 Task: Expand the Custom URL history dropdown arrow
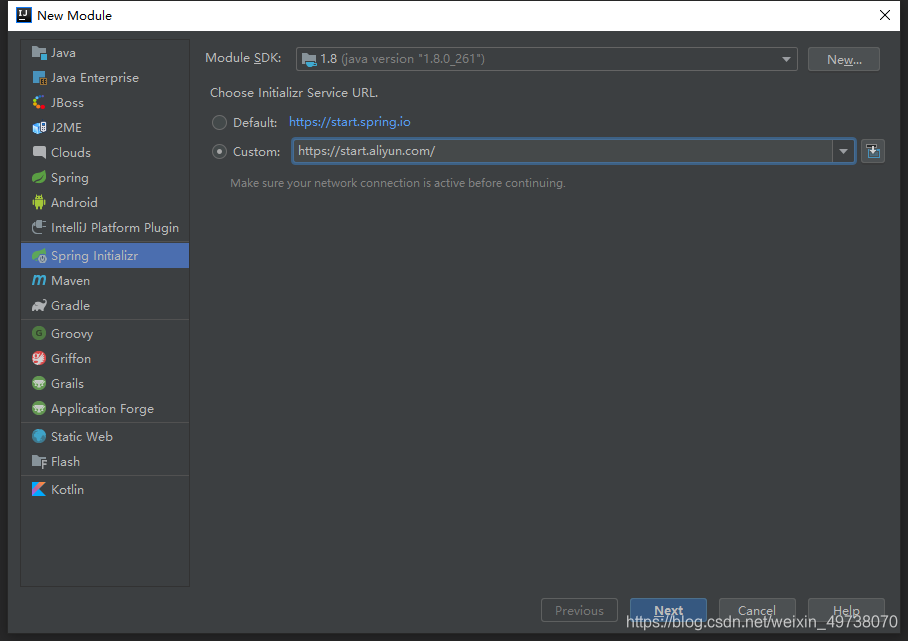coord(843,151)
